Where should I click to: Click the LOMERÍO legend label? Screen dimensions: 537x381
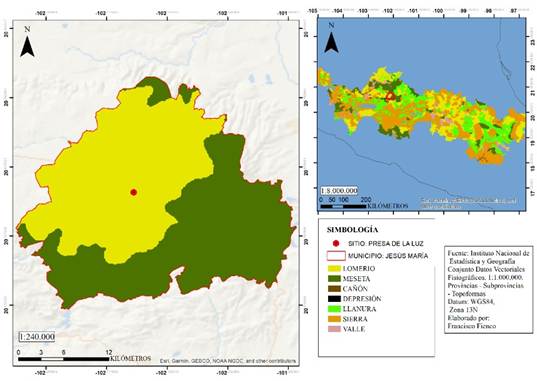(x=359, y=269)
